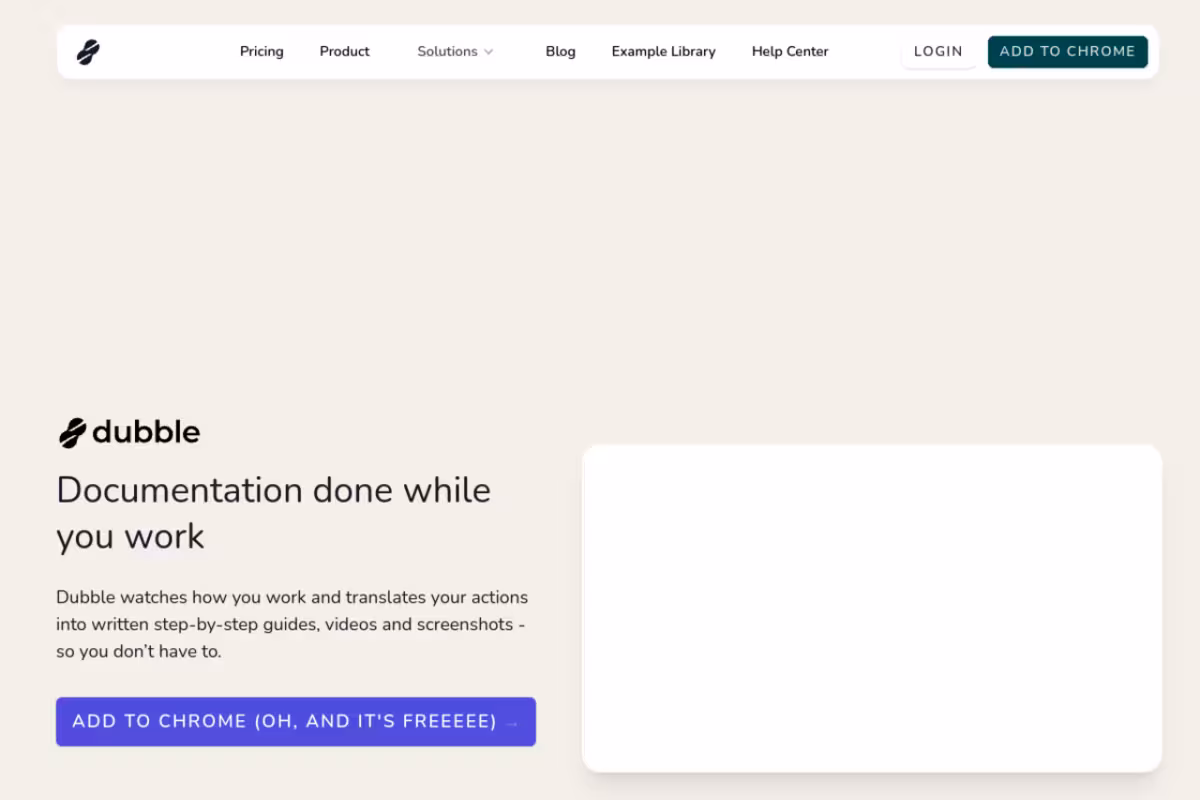Viewport: 1200px width, 800px height.
Task: Go to the Product page
Action: coord(345,52)
